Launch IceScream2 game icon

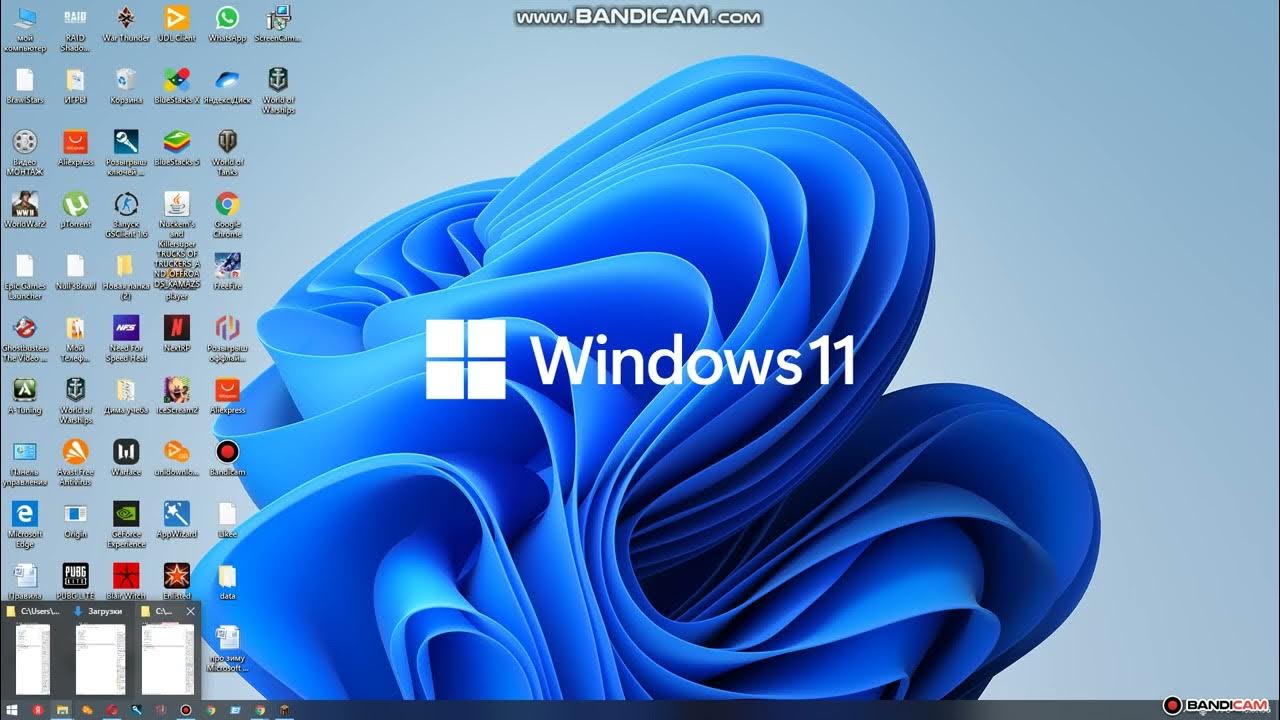(176, 396)
